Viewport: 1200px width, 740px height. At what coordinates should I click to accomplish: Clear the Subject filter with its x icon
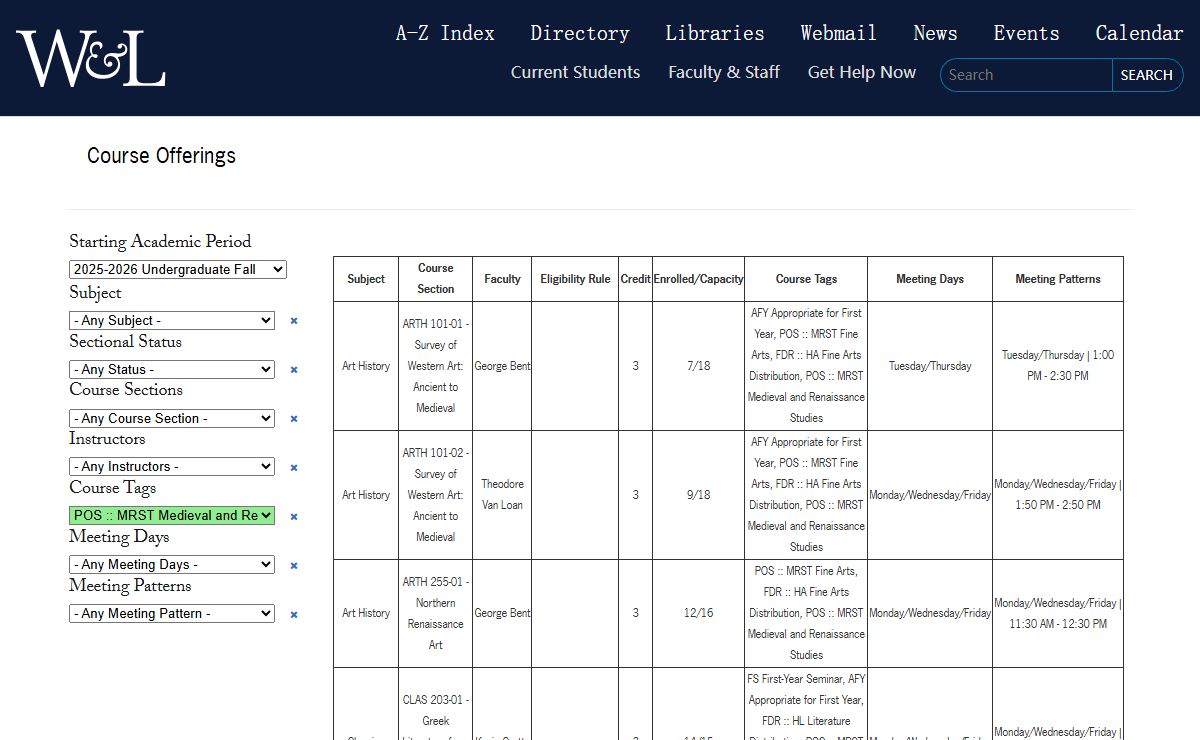[294, 321]
